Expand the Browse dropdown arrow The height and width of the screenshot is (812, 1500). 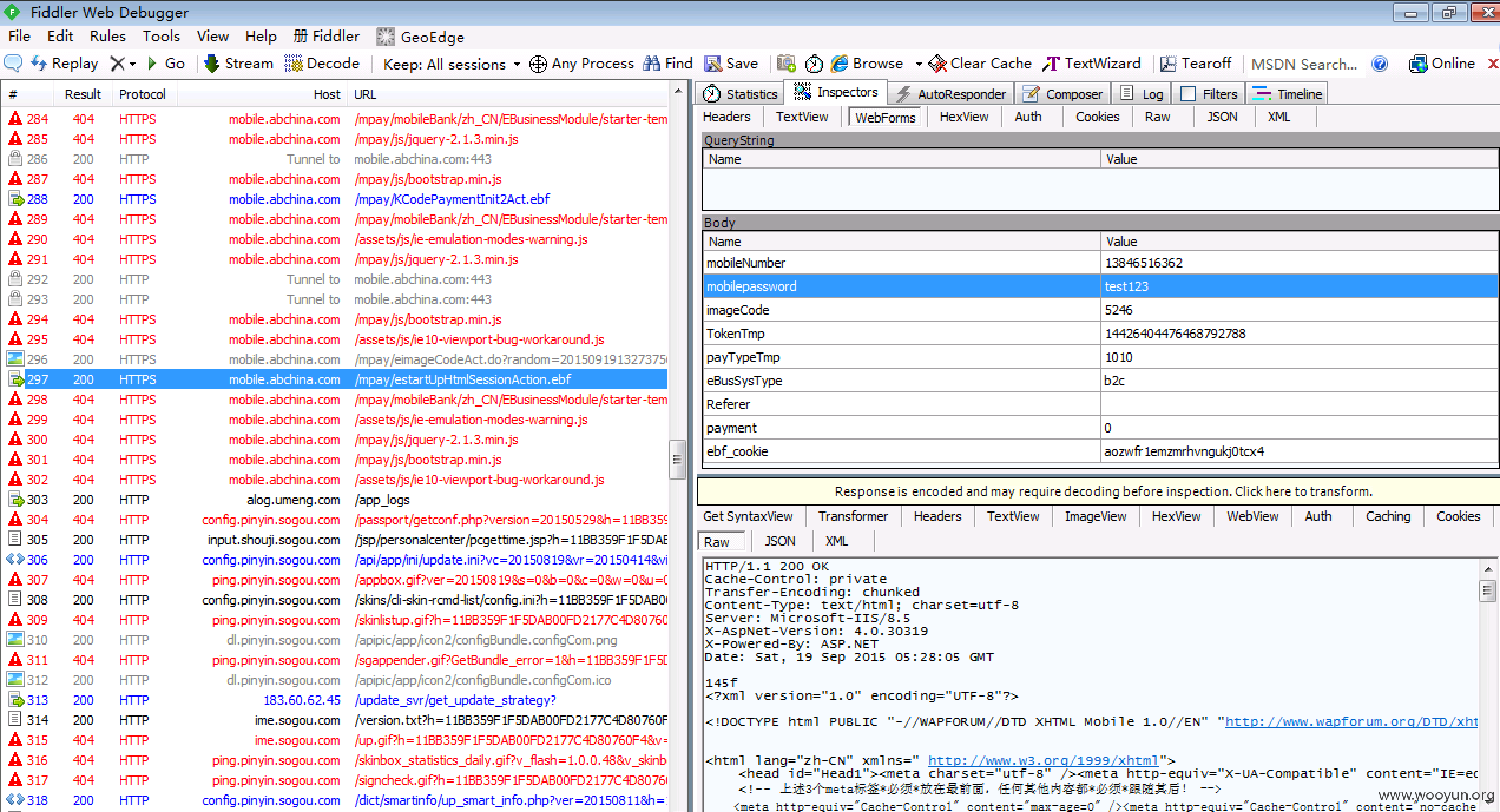point(918,64)
